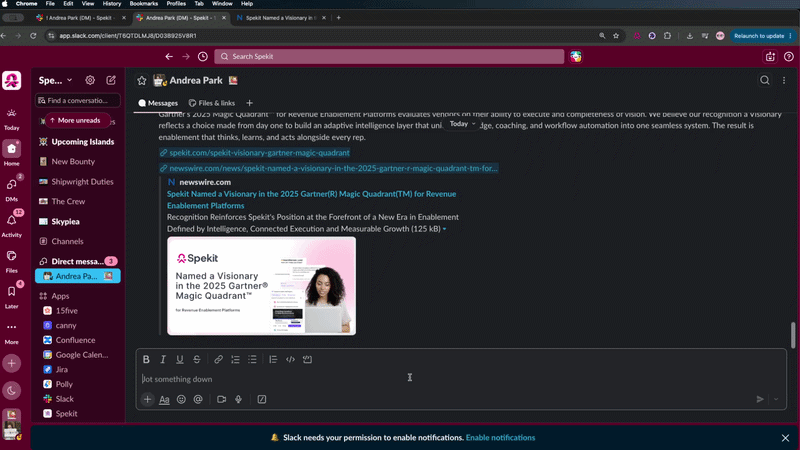Click the message pane scrollbar thumb
Screen dimensions: 800x450
tap(793, 336)
